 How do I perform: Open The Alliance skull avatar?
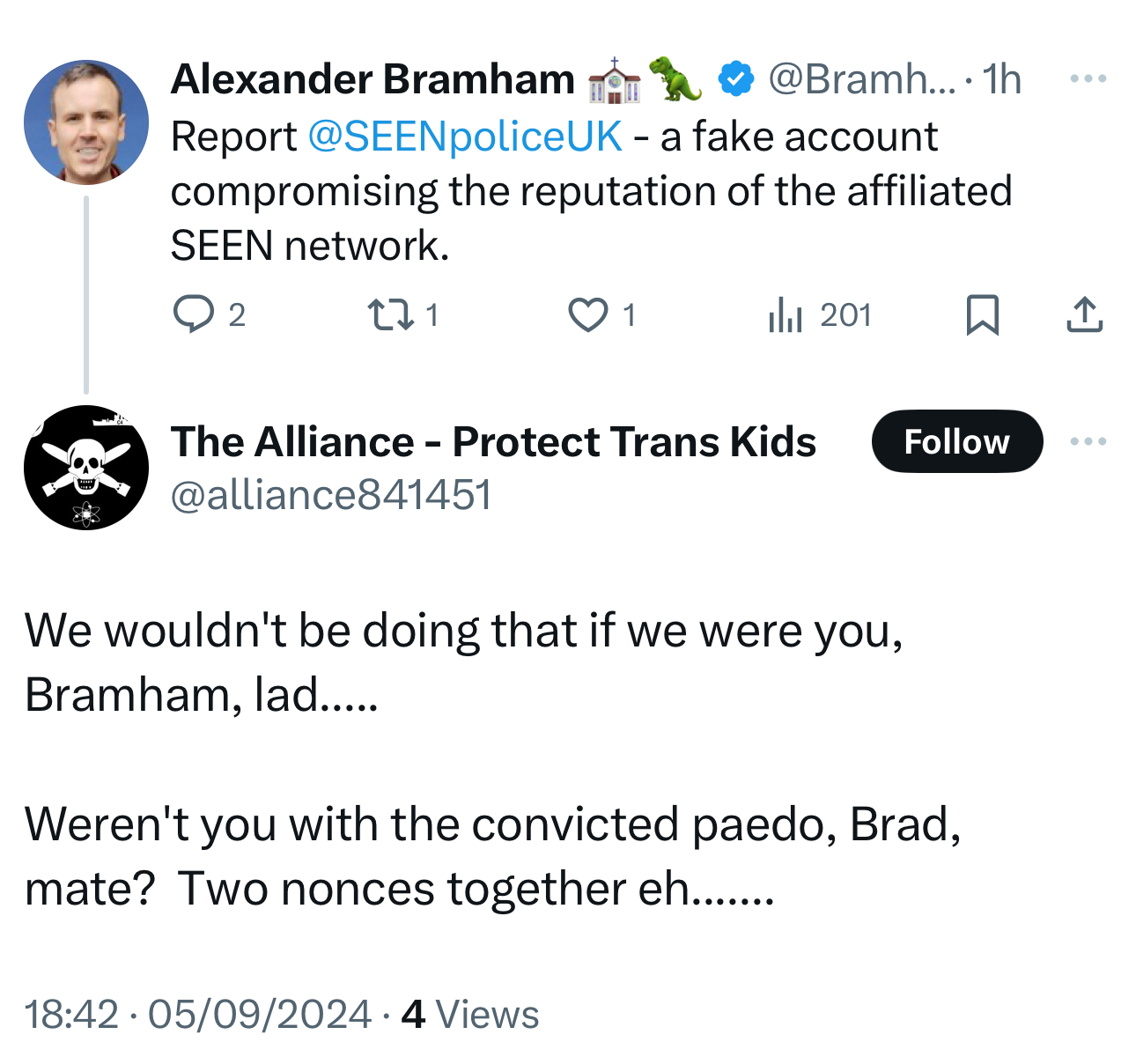86,468
